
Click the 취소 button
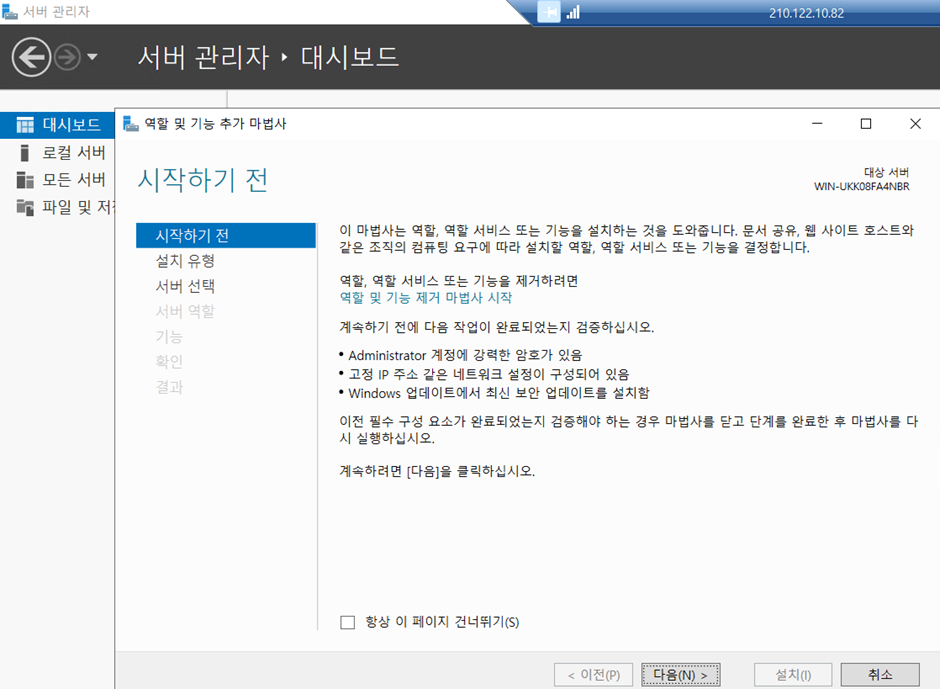pyautogui.click(x=879, y=675)
